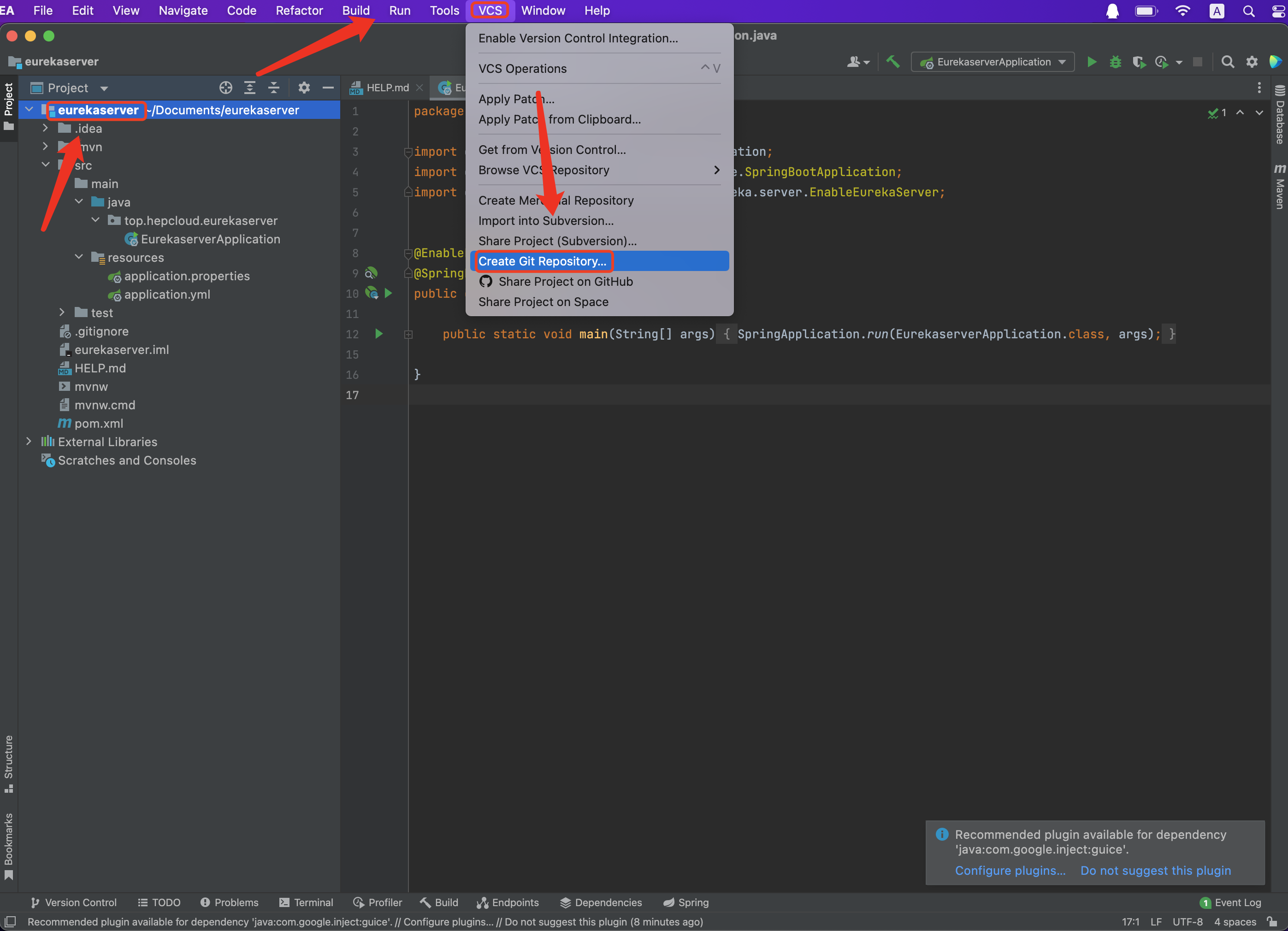1288x931 pixels.
Task: Select Create Git Repository menu item
Action: coord(542,261)
